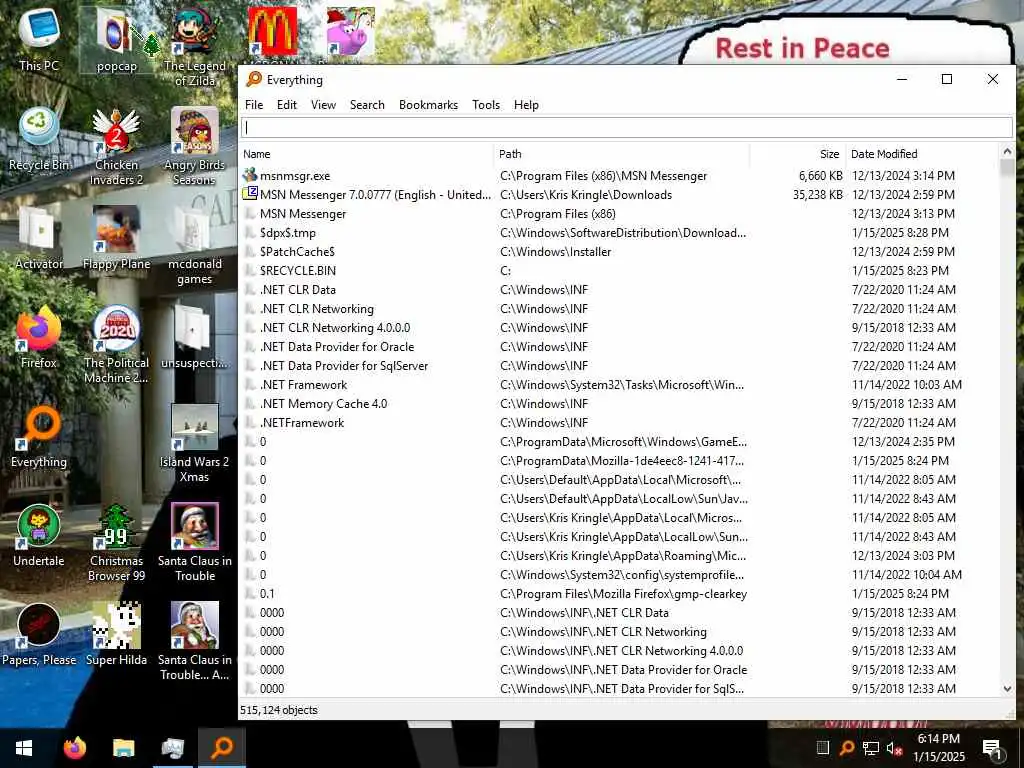Select the .NET CLR Data result
The width and height of the screenshot is (1024, 768).
pyautogui.click(x=620, y=289)
